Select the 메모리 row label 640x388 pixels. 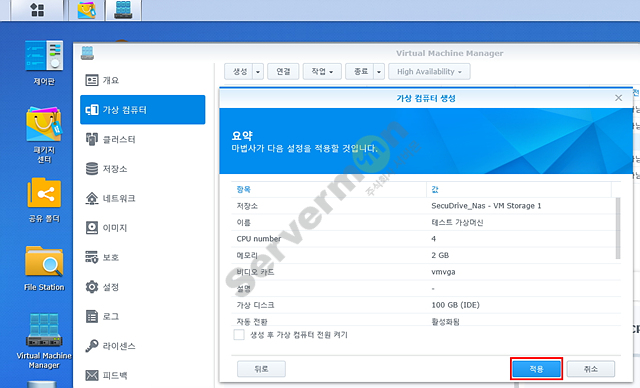click(x=247, y=255)
